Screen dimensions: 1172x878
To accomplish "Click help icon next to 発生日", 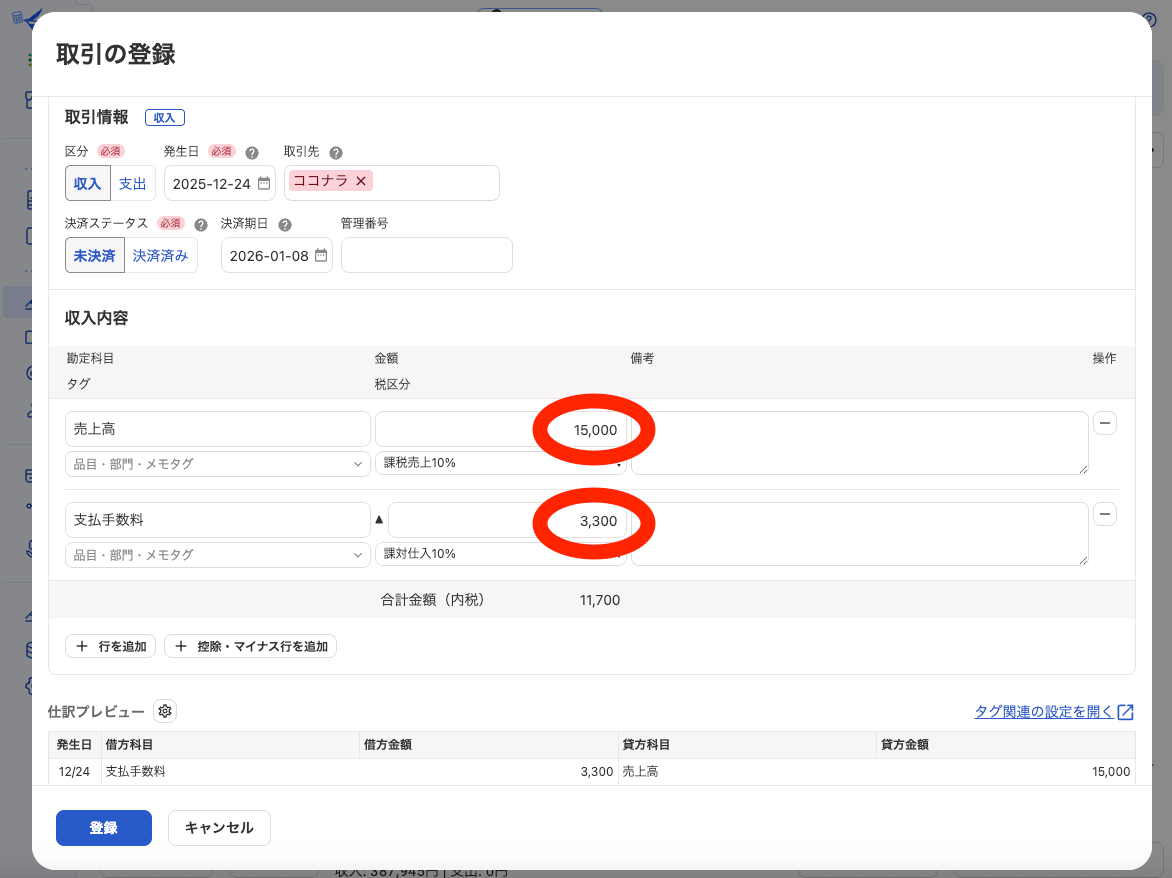I will point(252,153).
